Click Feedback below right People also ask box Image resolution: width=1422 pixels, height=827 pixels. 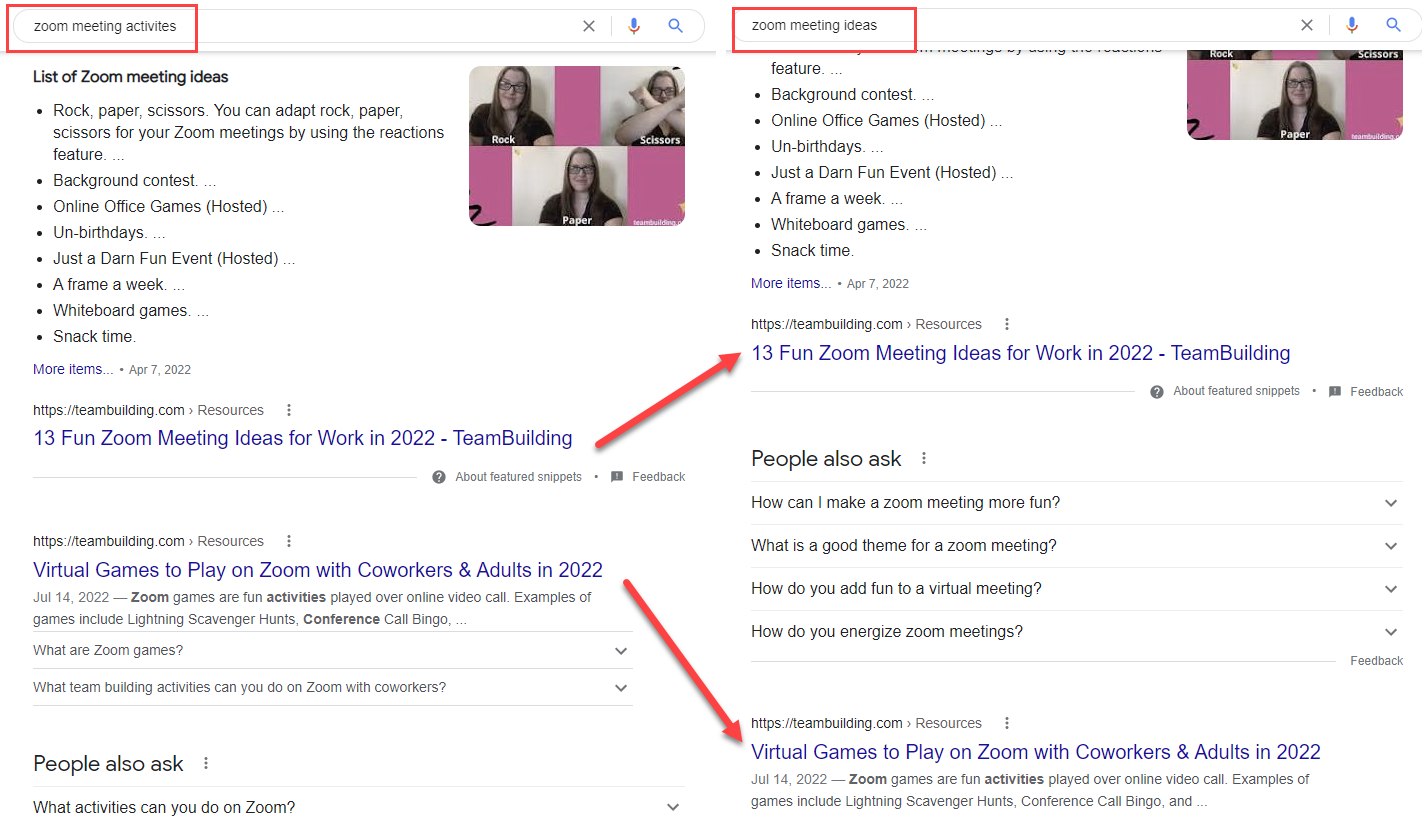click(x=1377, y=661)
